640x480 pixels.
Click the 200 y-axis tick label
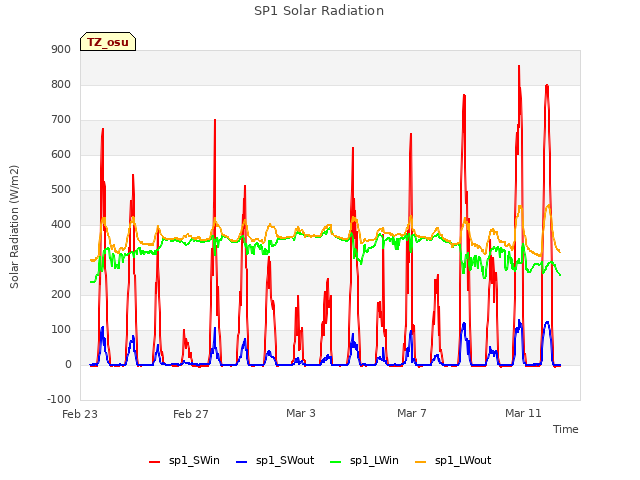coord(61,295)
